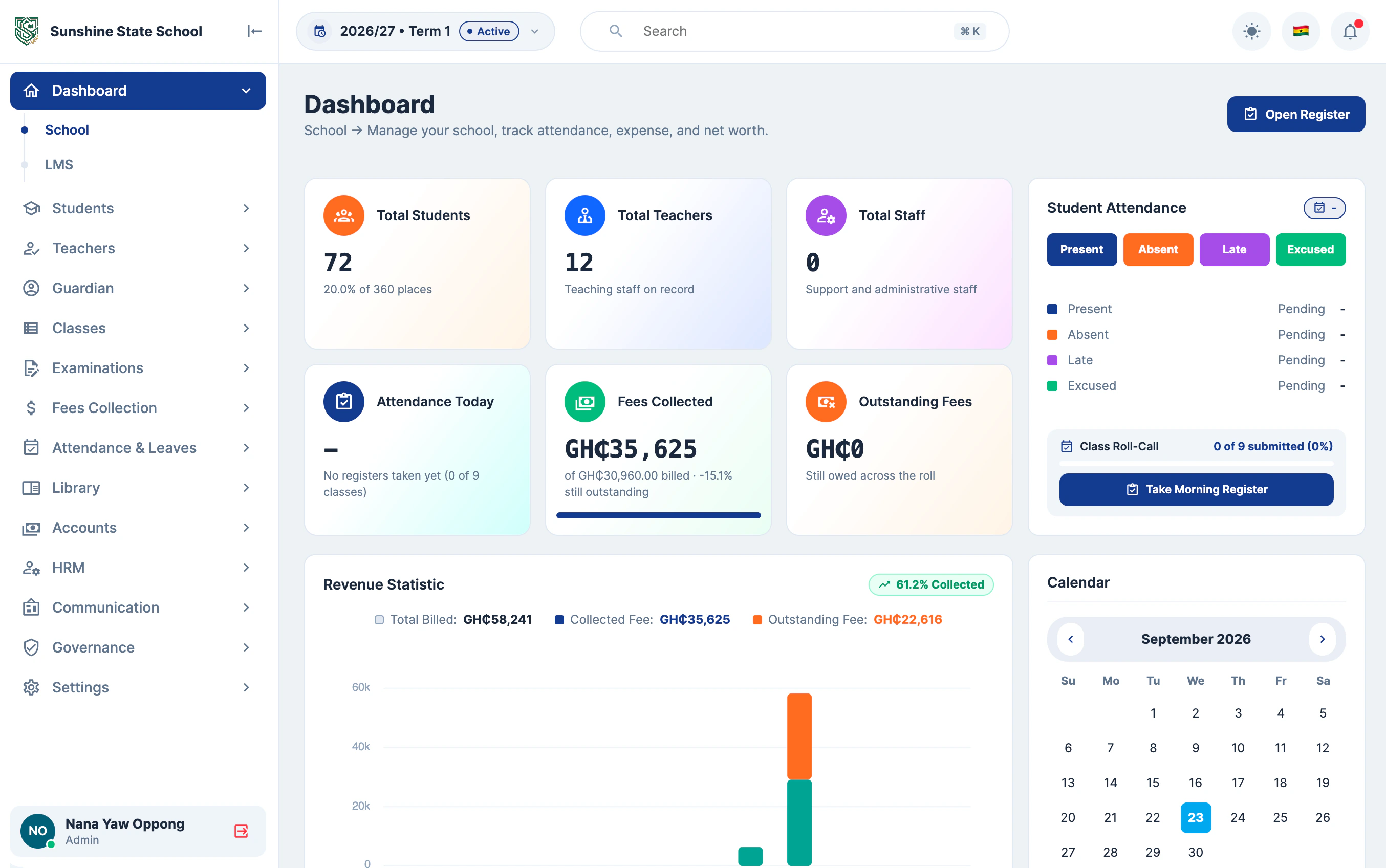Image resolution: width=1386 pixels, height=868 pixels.
Task: Collapse the sidebar with the arrow icon
Action: [254, 31]
